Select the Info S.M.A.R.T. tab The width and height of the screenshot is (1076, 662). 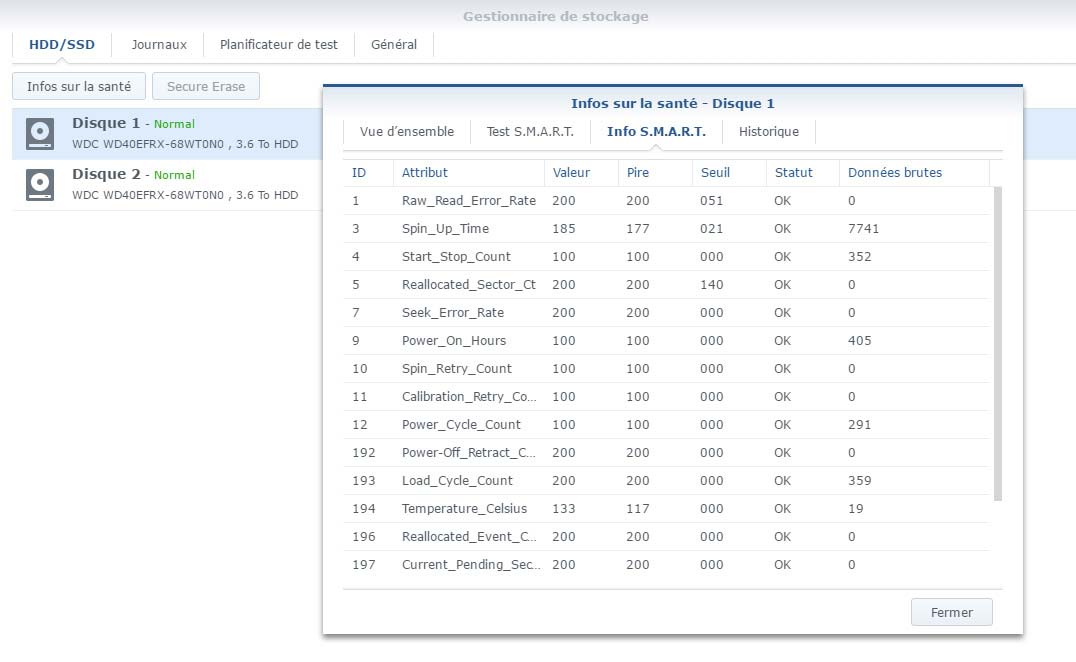(656, 132)
